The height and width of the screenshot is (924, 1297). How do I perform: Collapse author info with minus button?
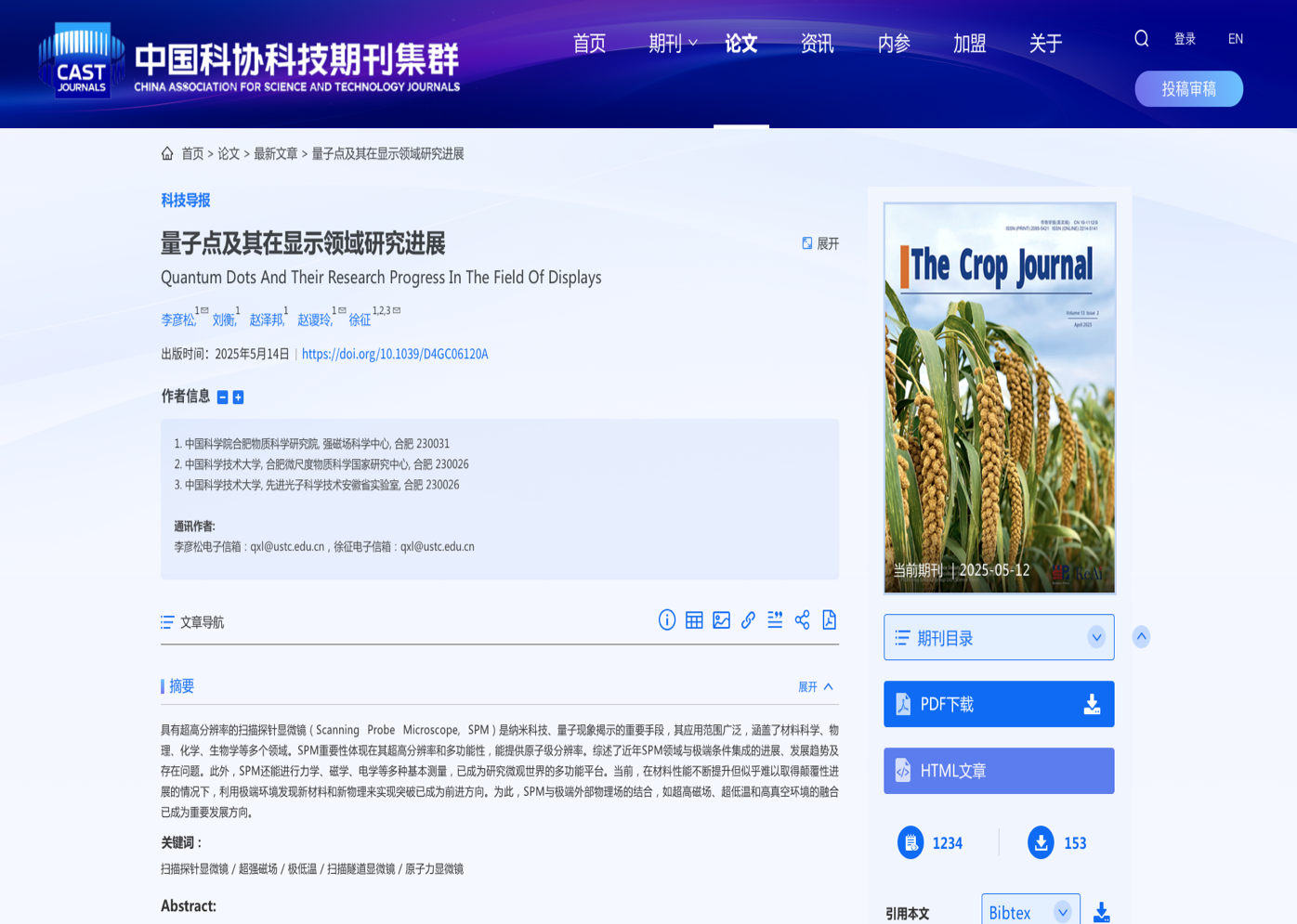click(222, 397)
